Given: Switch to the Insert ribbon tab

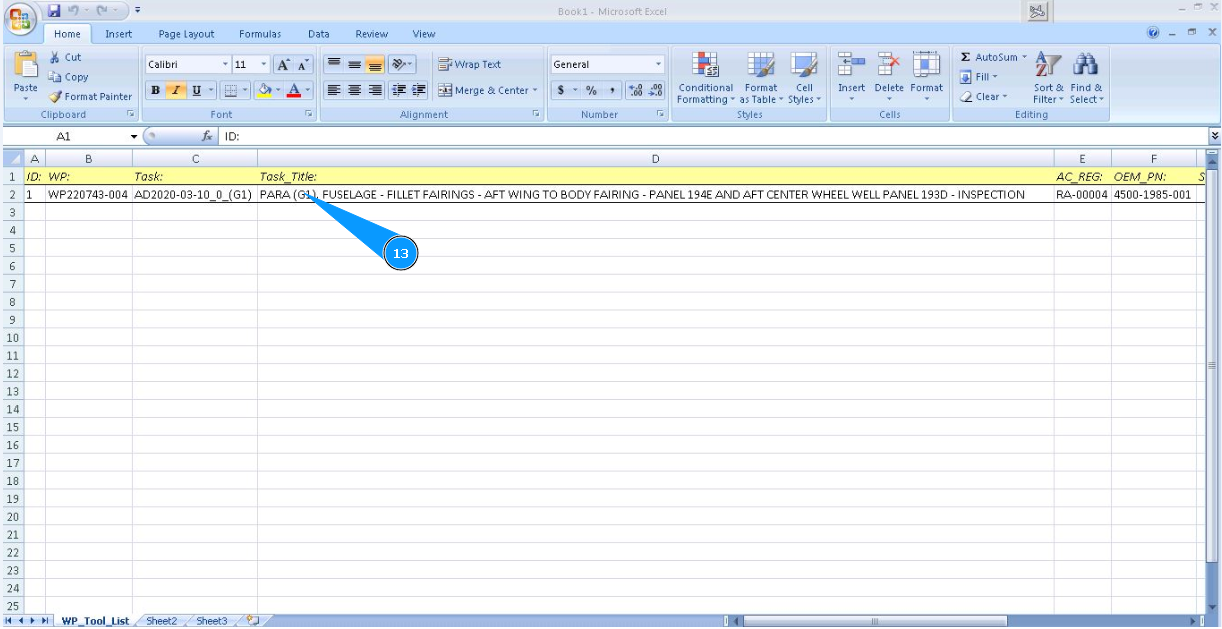Looking at the screenshot, I should (x=119, y=34).
